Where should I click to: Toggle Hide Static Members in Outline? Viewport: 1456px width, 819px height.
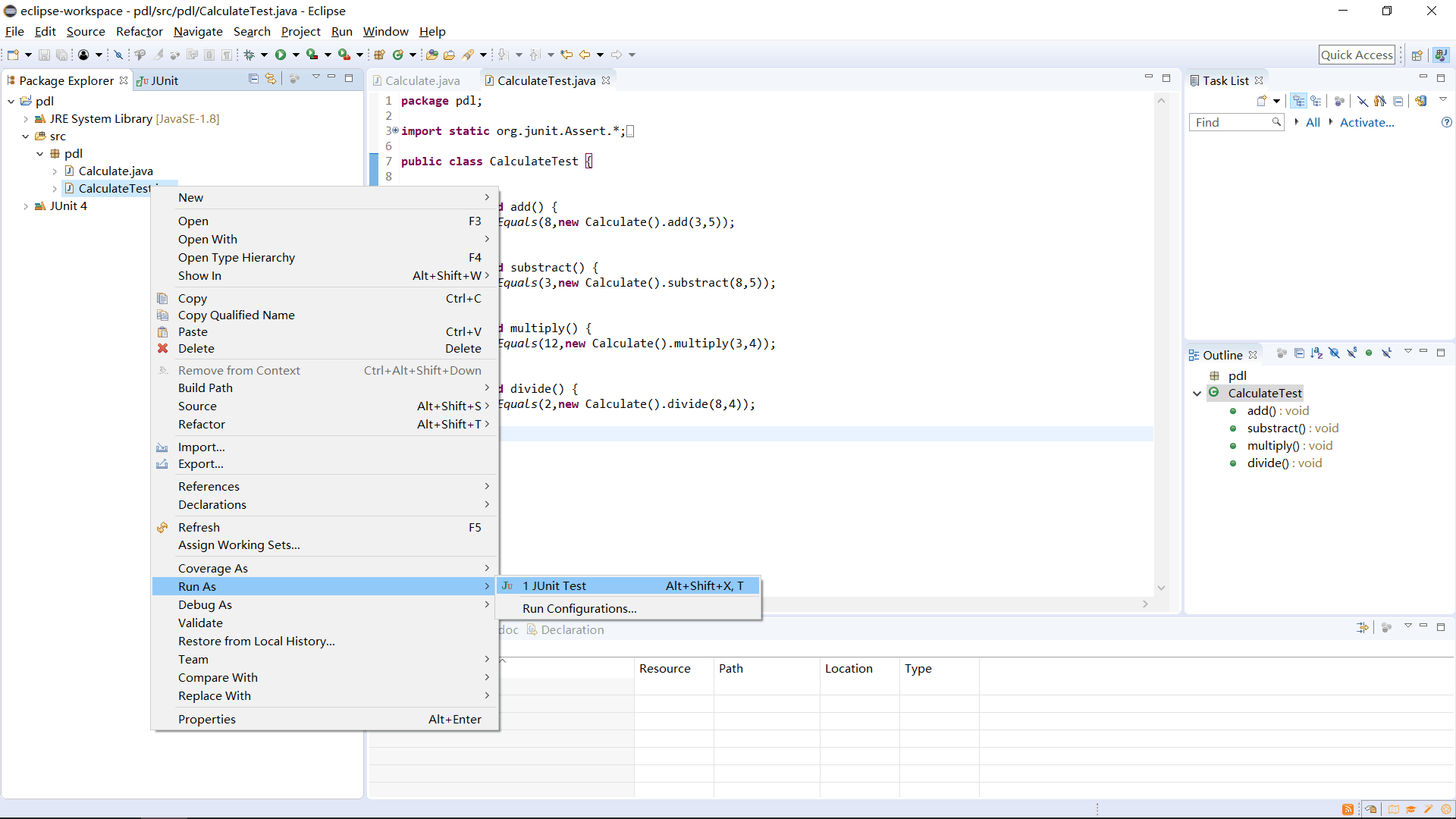point(1351,353)
